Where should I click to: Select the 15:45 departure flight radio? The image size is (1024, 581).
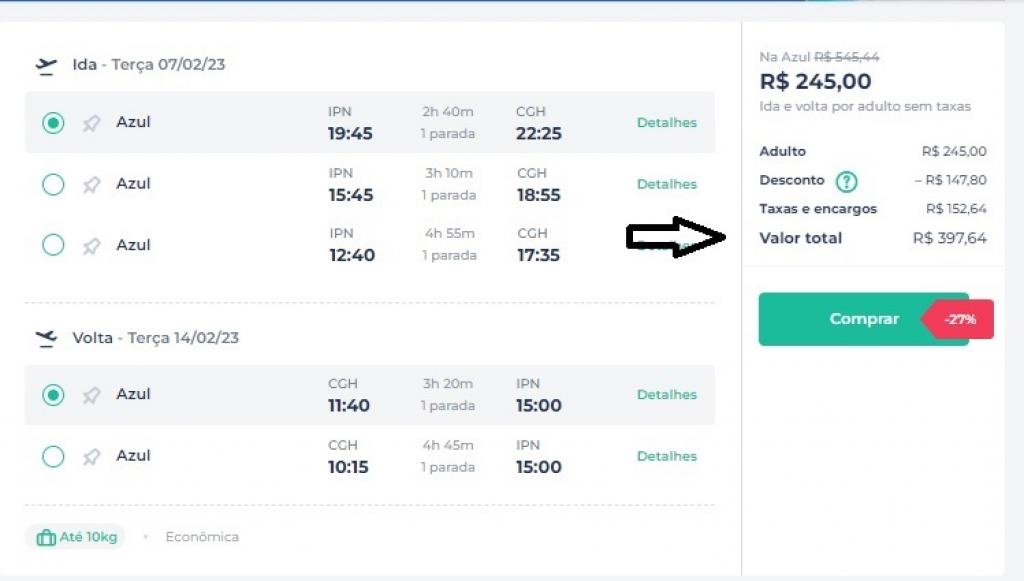coord(53,184)
